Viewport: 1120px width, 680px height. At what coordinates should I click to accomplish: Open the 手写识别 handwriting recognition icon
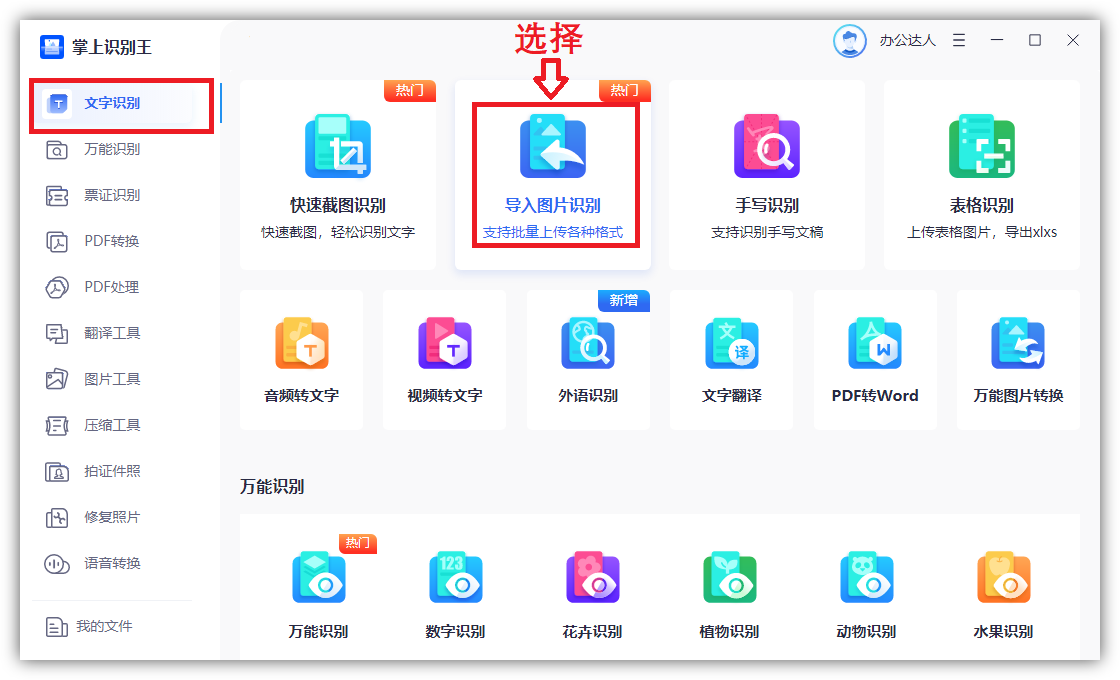coord(766,147)
